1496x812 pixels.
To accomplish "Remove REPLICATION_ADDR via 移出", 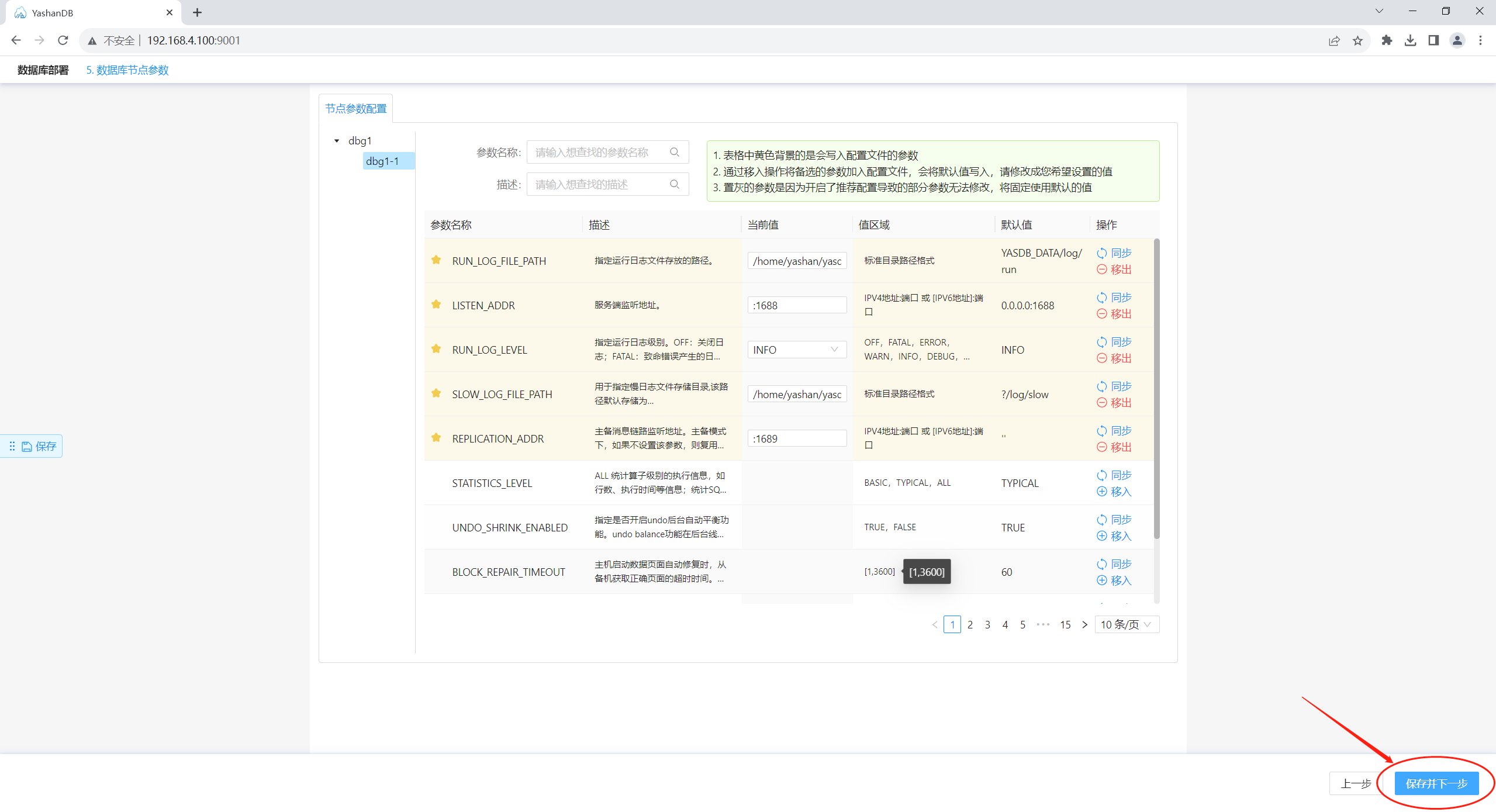I will [1114, 447].
